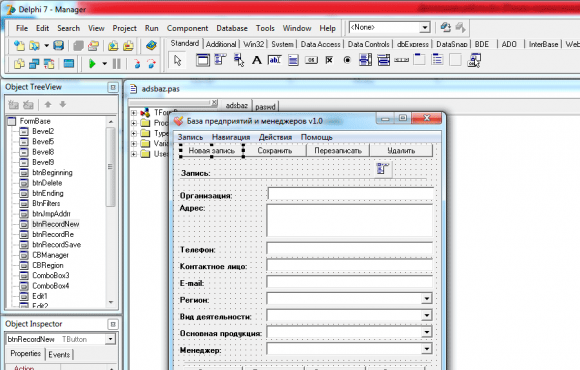
Task: Switch to the Events tab in Object Inspector
Action: pos(59,354)
